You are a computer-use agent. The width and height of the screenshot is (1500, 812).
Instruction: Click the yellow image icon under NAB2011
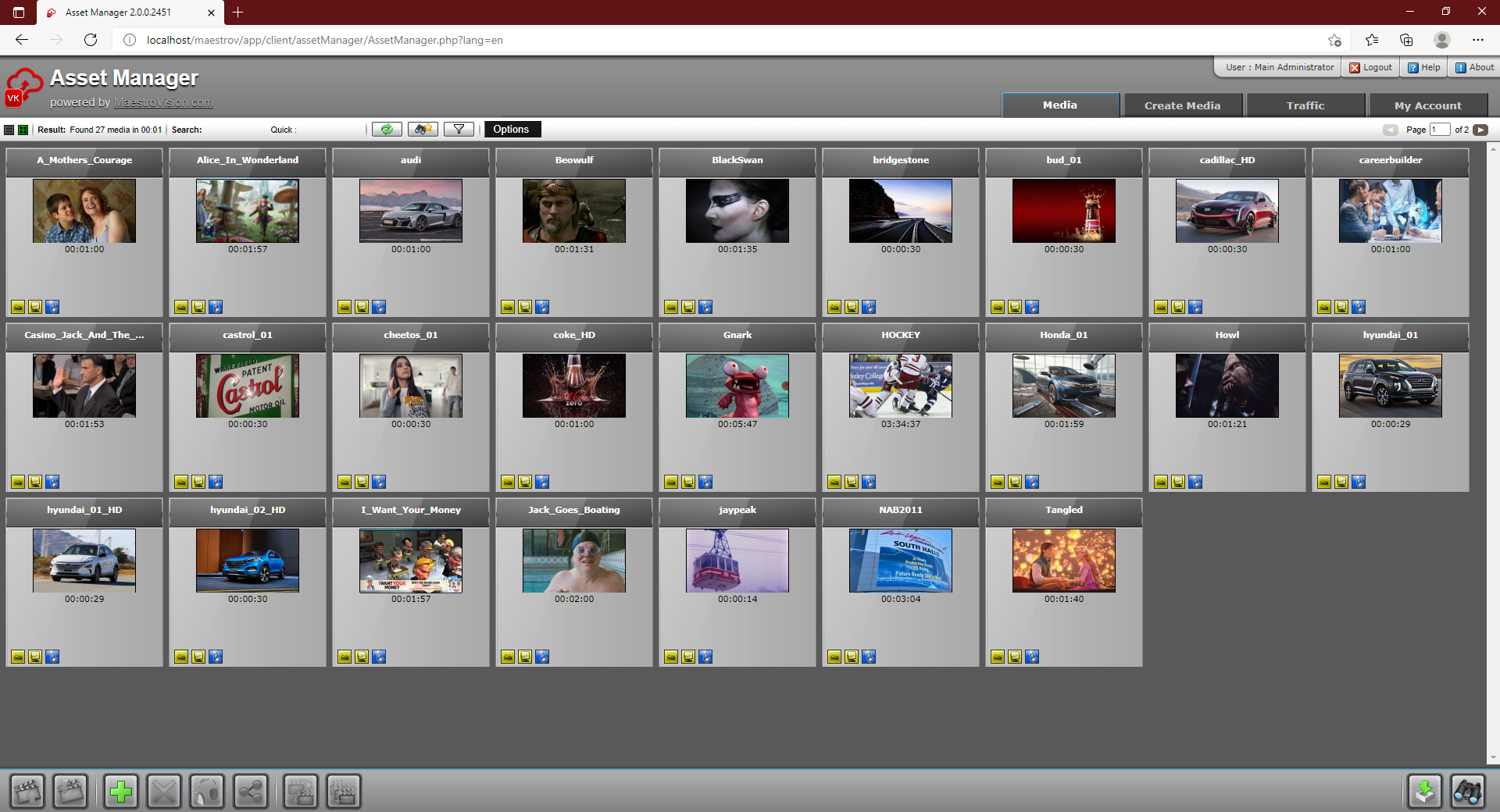click(834, 657)
